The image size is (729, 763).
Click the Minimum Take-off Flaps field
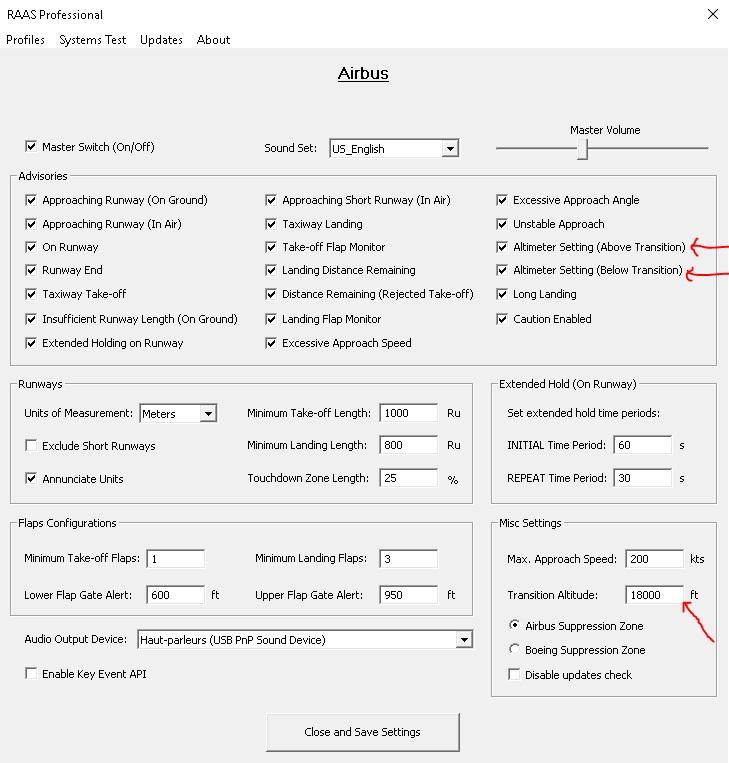coord(176,559)
